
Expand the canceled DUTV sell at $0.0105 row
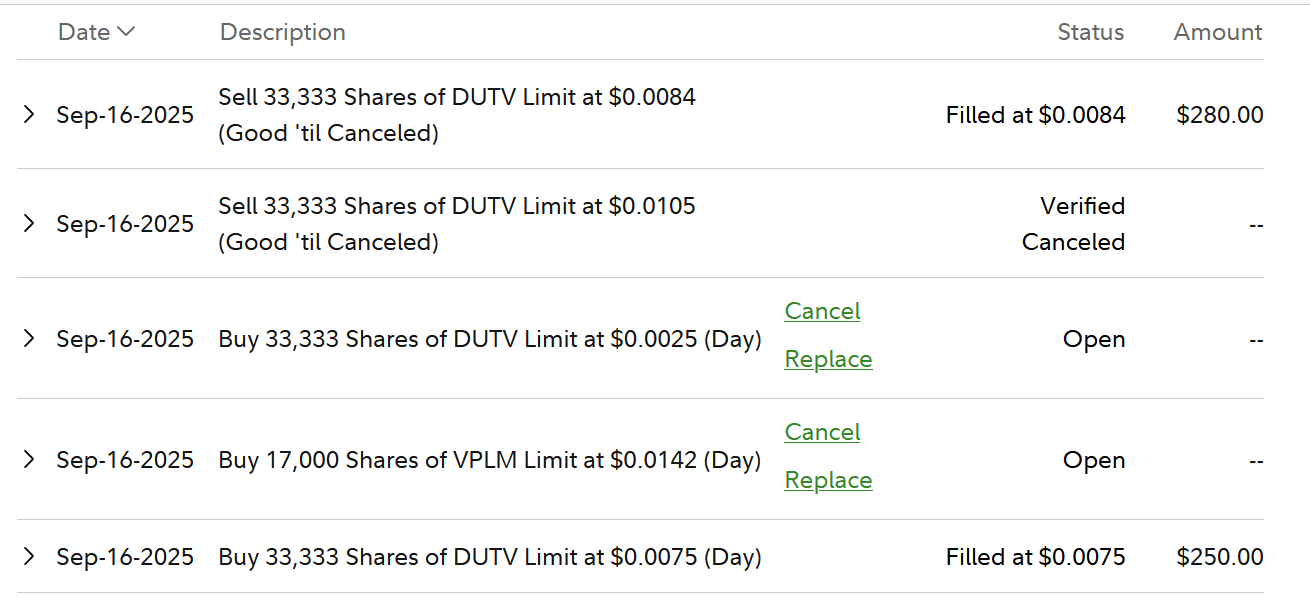pyautogui.click(x=29, y=223)
